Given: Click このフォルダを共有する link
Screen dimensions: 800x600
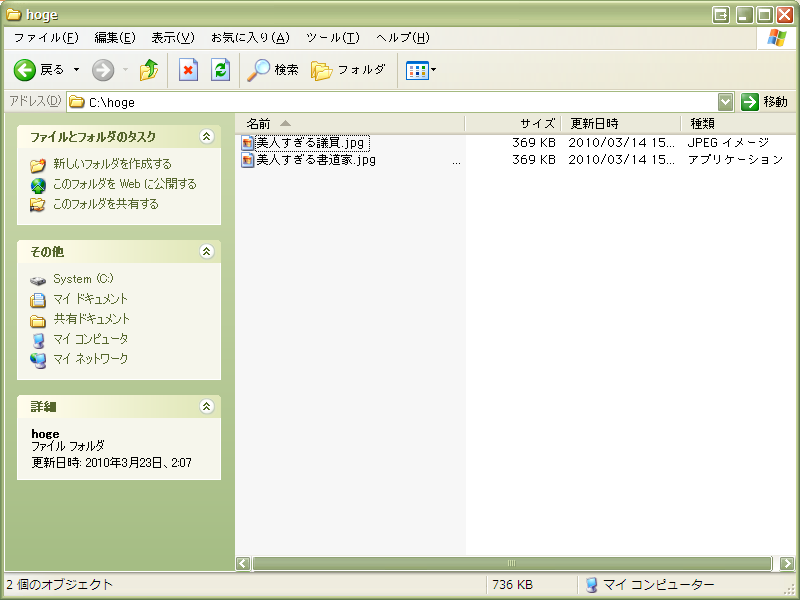Looking at the screenshot, I should coord(106,204).
